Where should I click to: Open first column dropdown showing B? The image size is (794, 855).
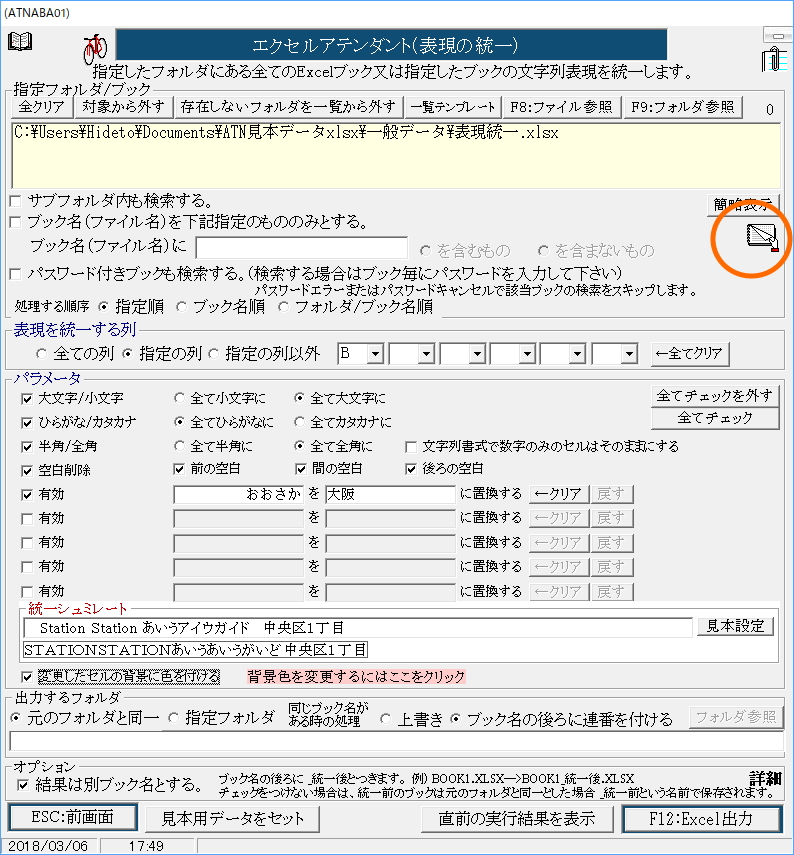click(x=375, y=354)
